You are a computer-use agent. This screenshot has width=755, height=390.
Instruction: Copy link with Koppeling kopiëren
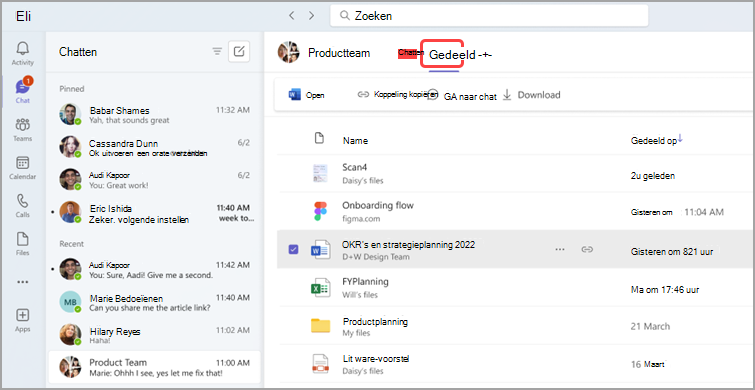coord(397,95)
